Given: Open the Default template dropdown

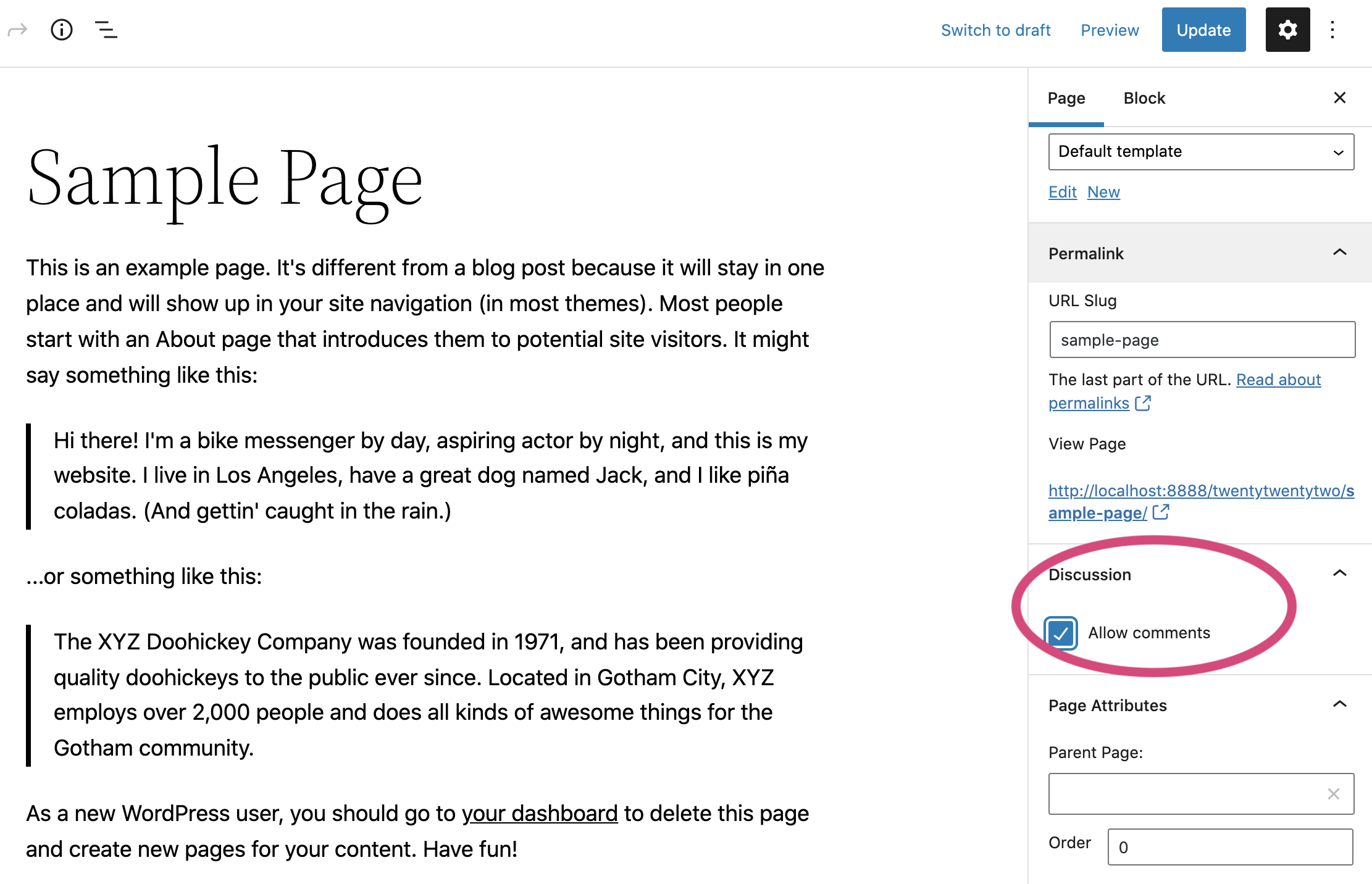Looking at the screenshot, I should pyautogui.click(x=1201, y=152).
